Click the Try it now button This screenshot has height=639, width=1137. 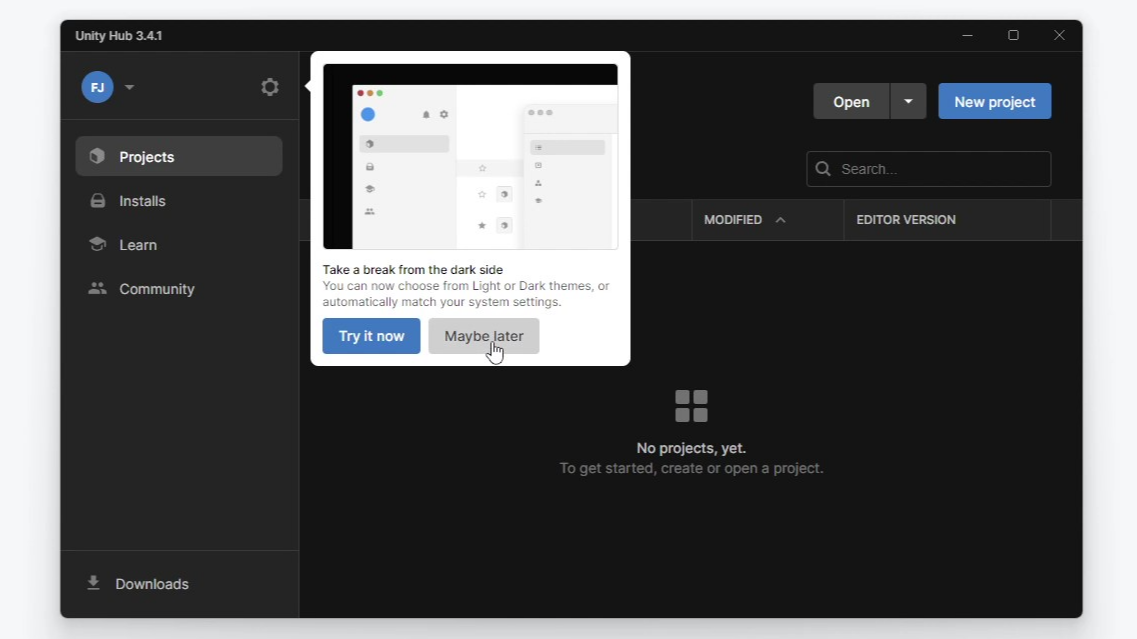[371, 336]
